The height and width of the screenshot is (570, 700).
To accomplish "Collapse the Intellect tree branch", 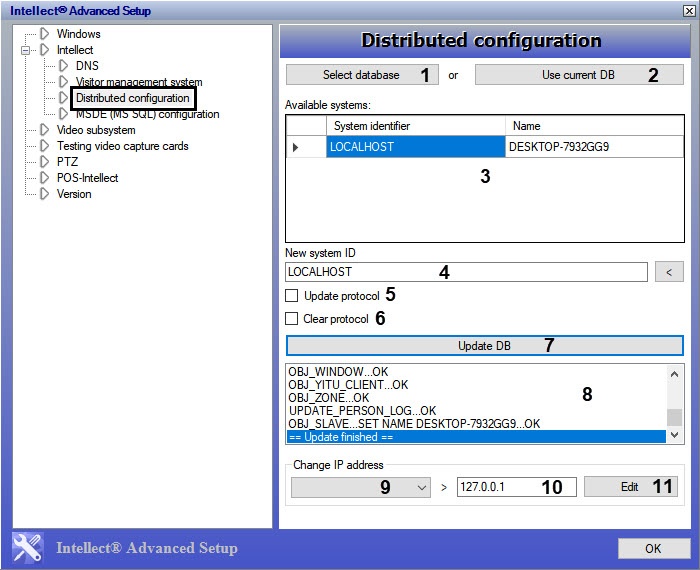I will 25,50.
